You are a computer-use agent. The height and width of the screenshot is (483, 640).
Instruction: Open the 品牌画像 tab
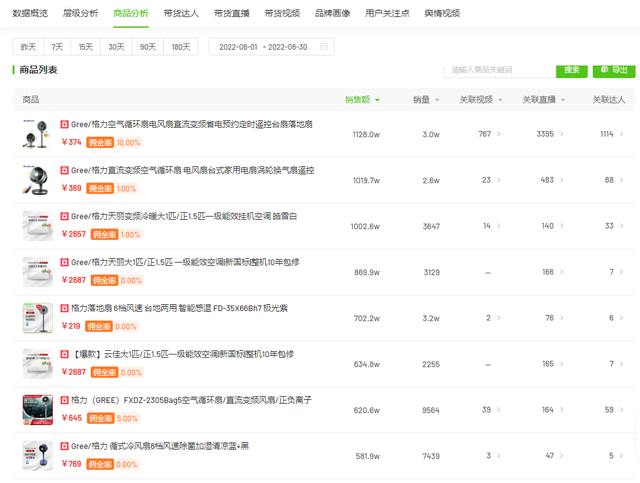point(332,13)
